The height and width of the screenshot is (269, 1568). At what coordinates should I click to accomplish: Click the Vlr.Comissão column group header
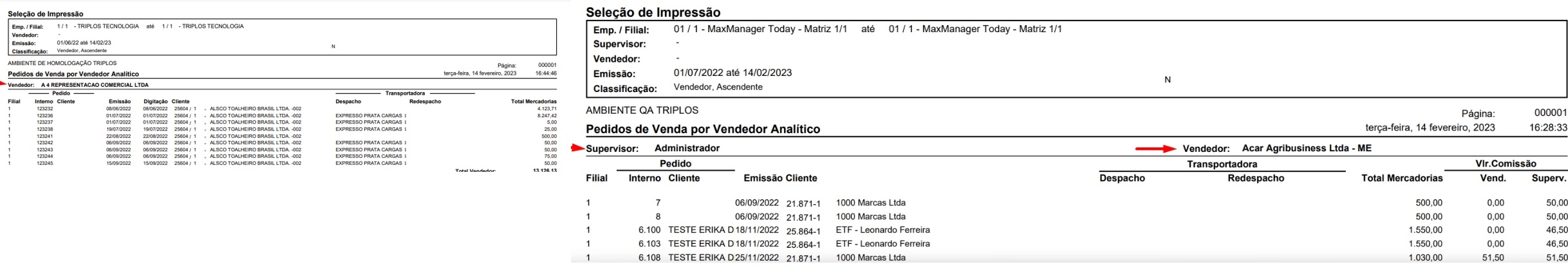click(x=1505, y=164)
